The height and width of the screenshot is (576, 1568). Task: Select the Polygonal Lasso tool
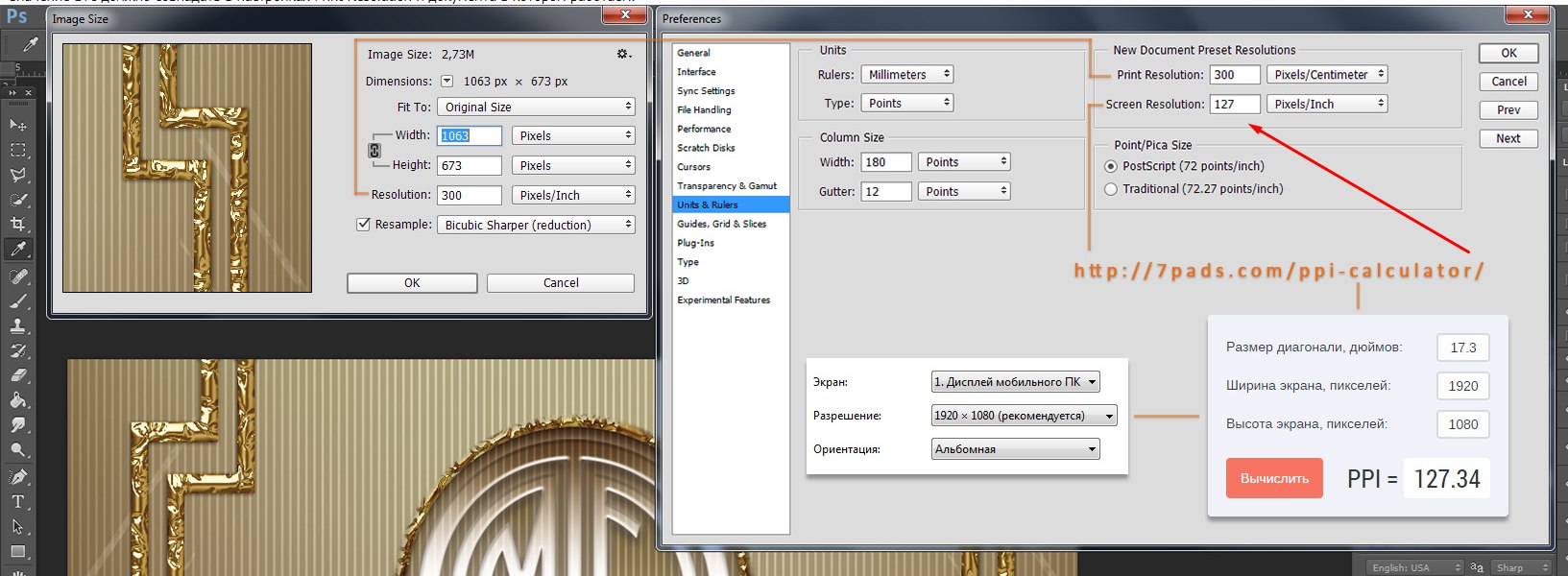point(17,175)
